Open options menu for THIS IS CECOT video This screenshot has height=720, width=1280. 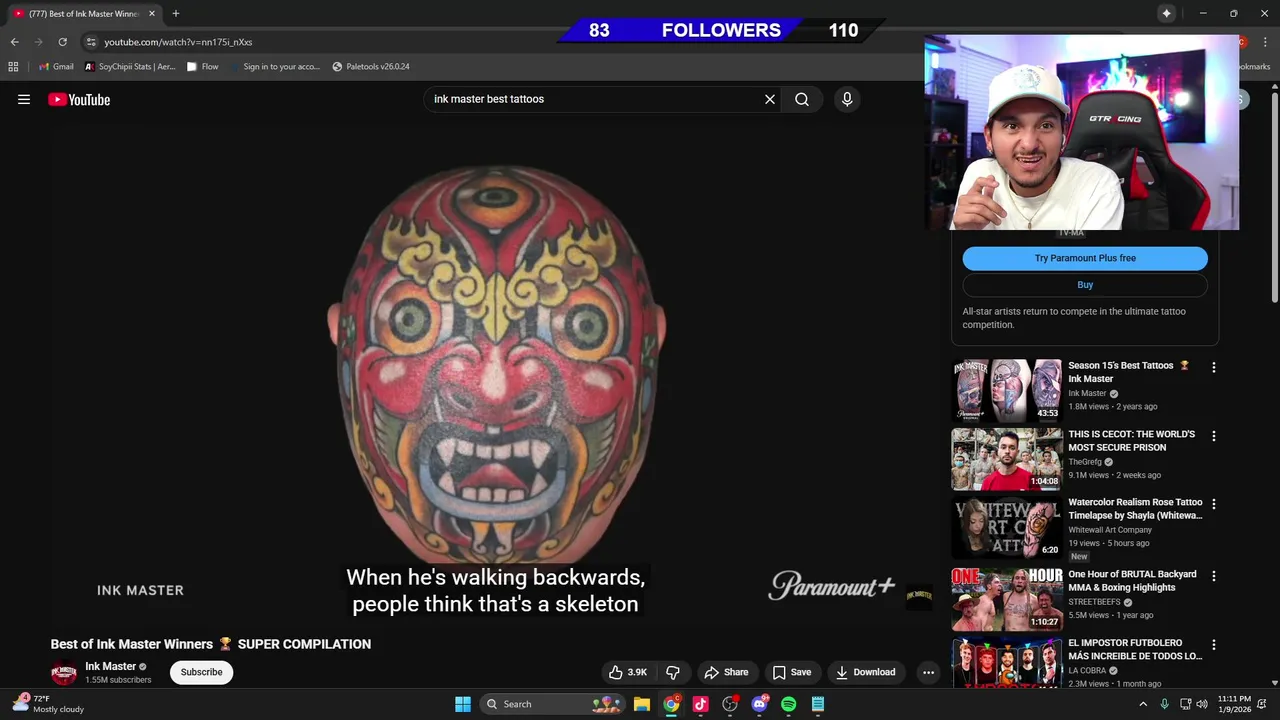pyautogui.click(x=1214, y=436)
